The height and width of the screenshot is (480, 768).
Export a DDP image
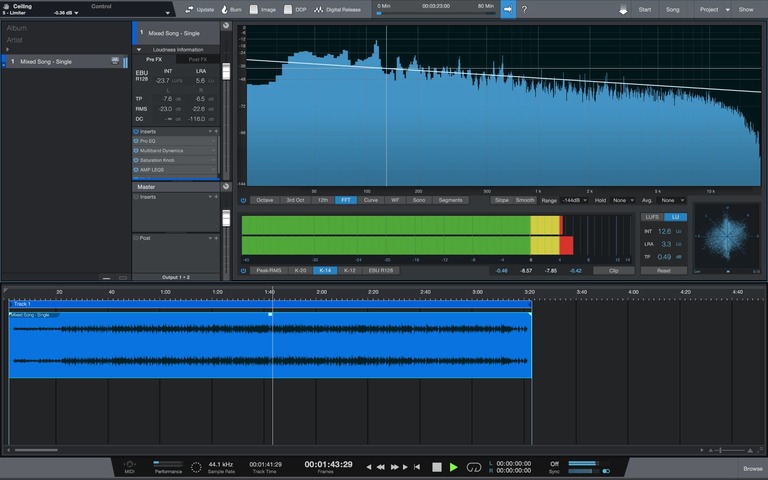click(295, 9)
